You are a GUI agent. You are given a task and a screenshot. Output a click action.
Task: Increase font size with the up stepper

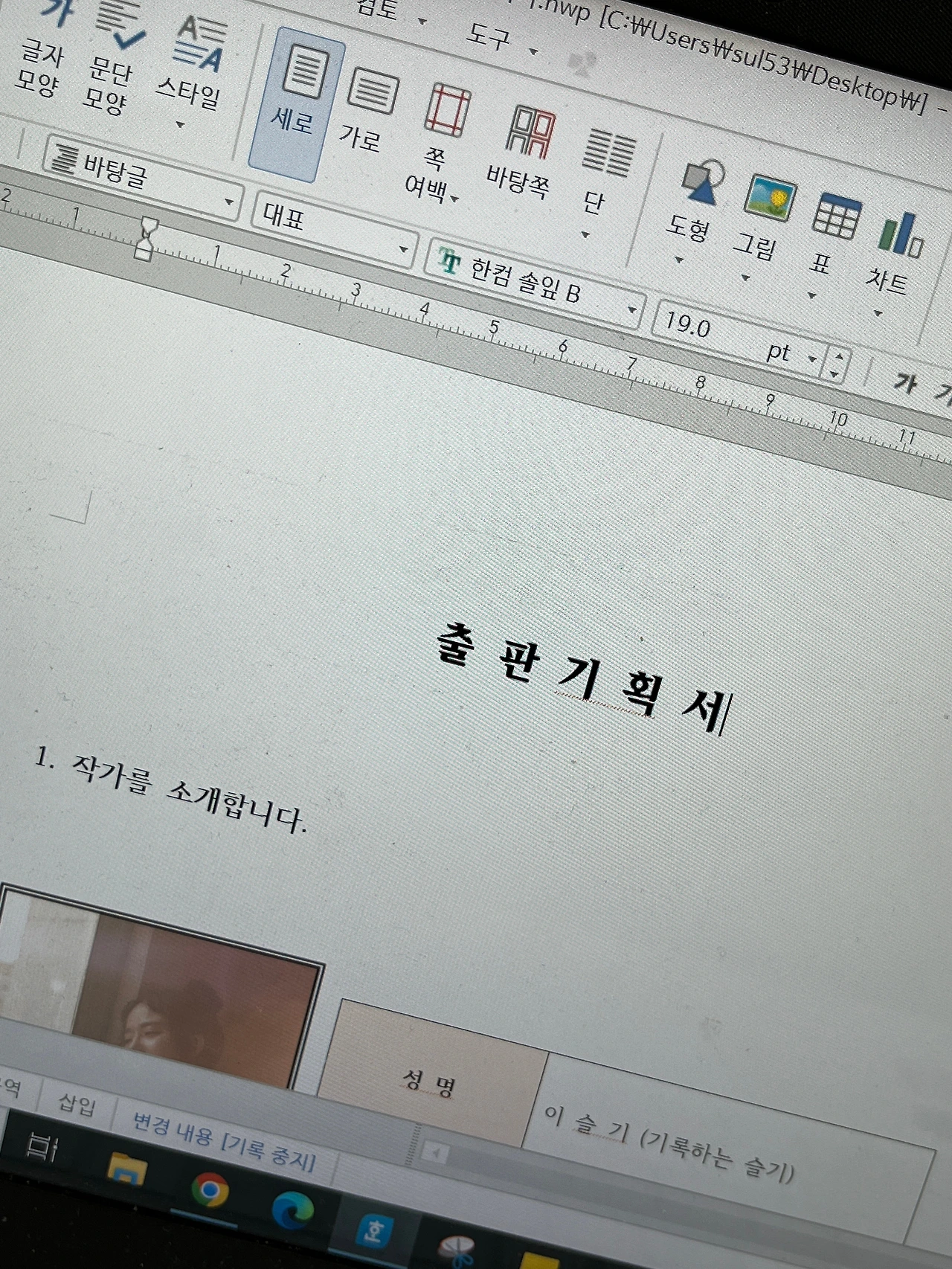[838, 356]
